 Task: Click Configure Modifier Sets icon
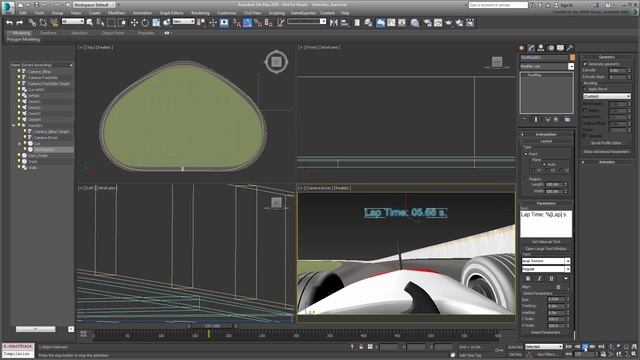coord(567,120)
